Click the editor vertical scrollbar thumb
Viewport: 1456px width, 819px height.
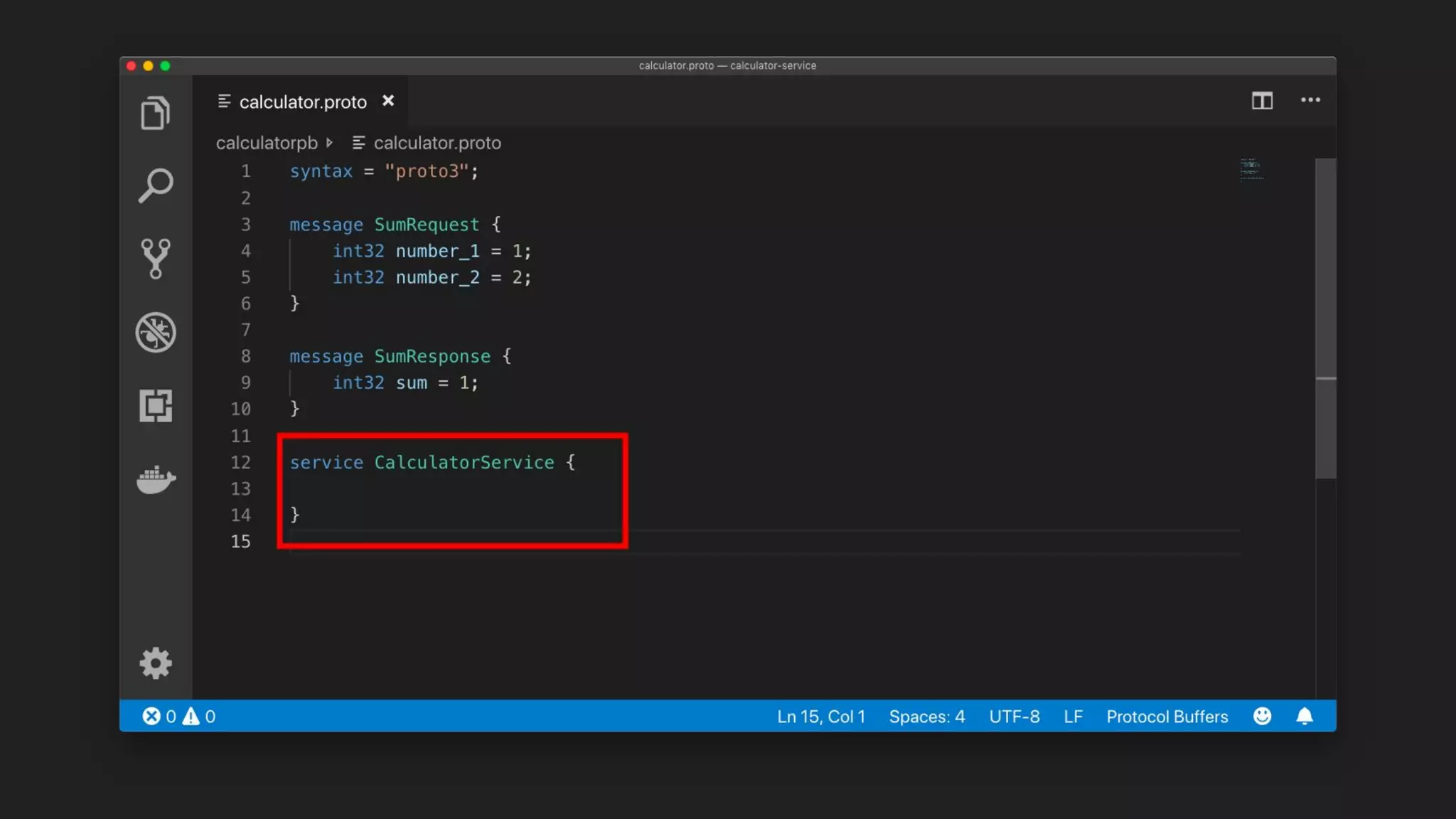tap(1325, 318)
